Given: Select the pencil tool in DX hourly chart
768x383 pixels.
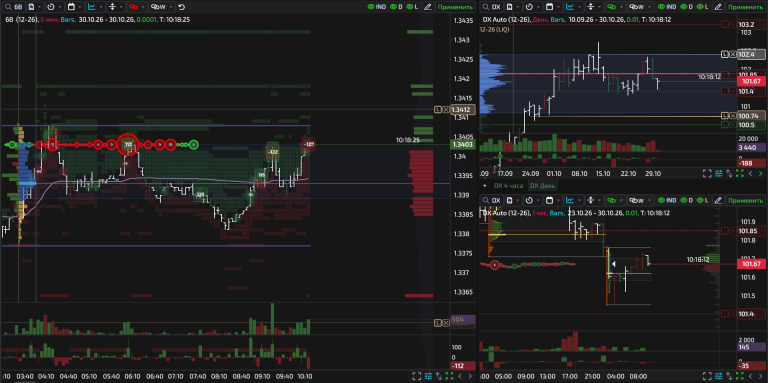Looking at the screenshot, I should click(718, 200).
